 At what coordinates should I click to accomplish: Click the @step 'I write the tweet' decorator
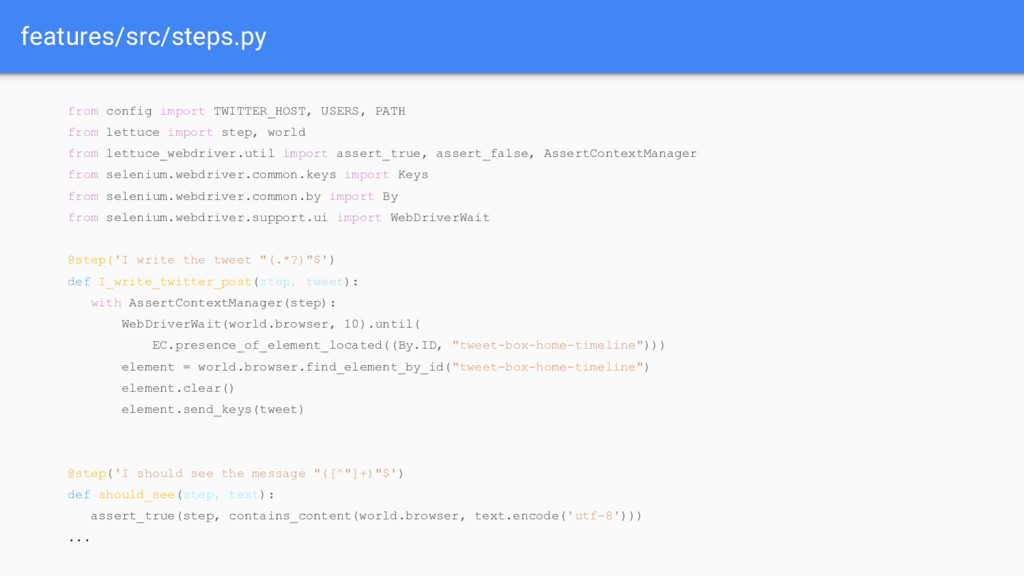[201, 260]
